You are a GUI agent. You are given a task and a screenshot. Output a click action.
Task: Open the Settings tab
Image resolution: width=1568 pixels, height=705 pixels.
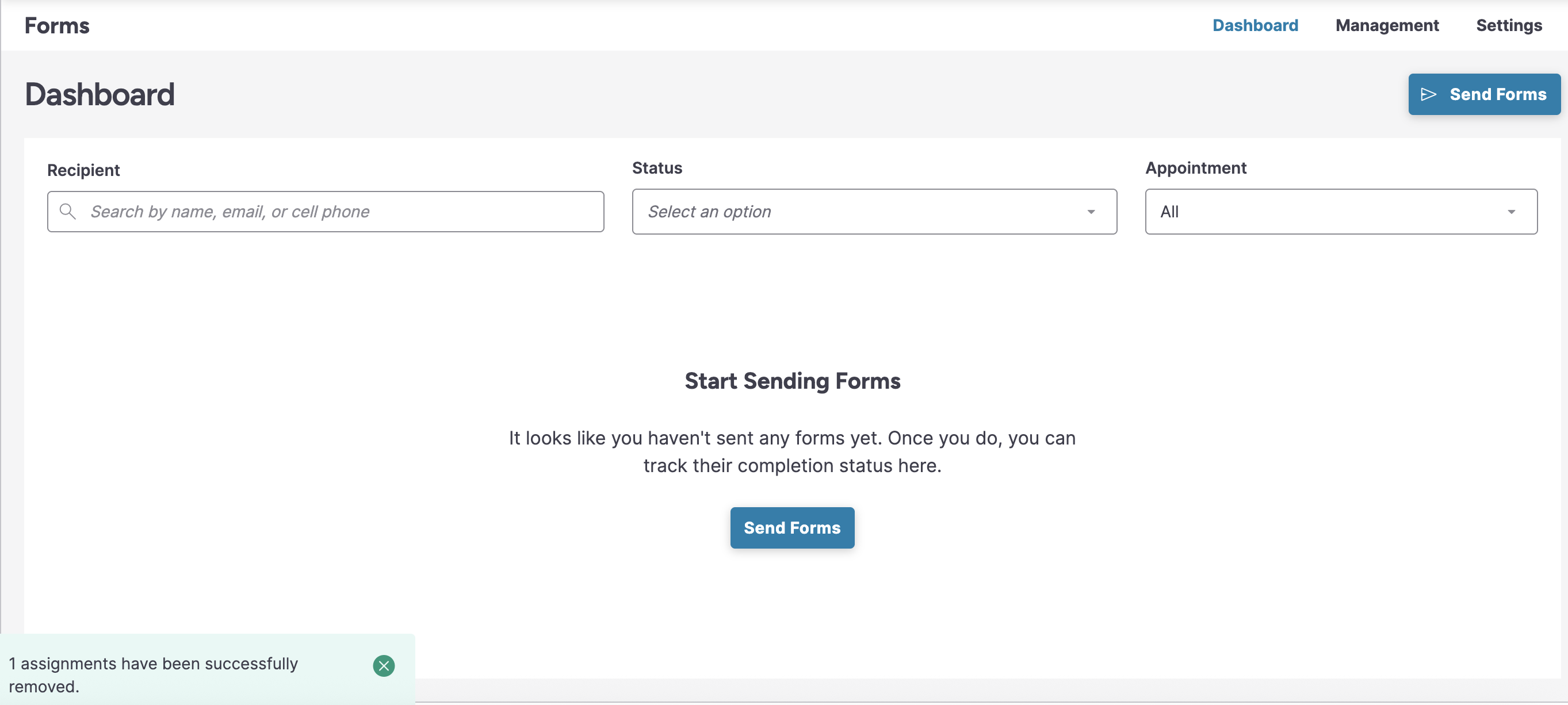coord(1508,25)
